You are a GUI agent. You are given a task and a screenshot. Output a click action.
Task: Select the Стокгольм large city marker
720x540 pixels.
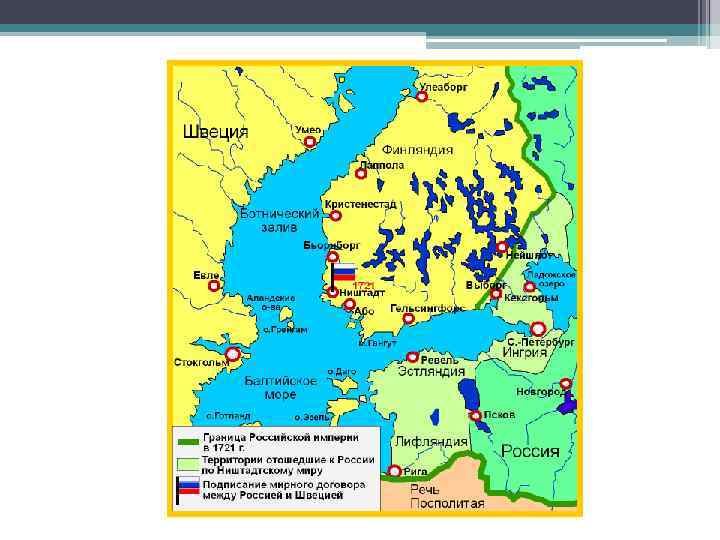pos(233,354)
